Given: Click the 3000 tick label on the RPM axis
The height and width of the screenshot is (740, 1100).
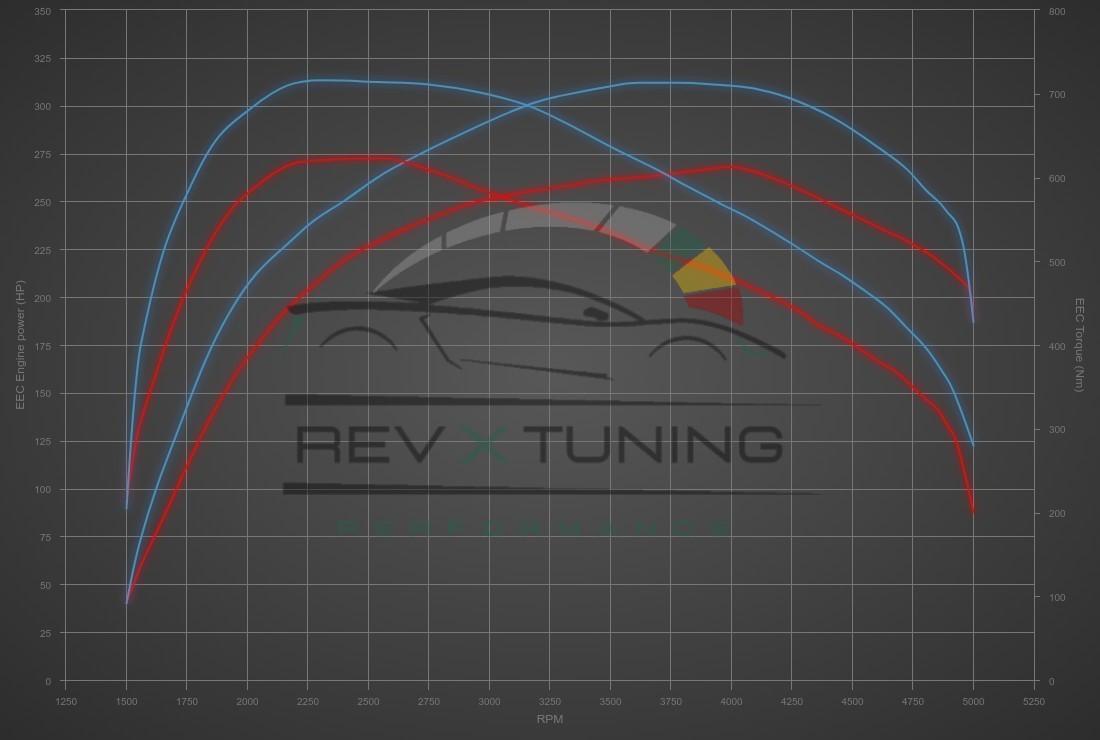Looking at the screenshot, I should [x=489, y=702].
